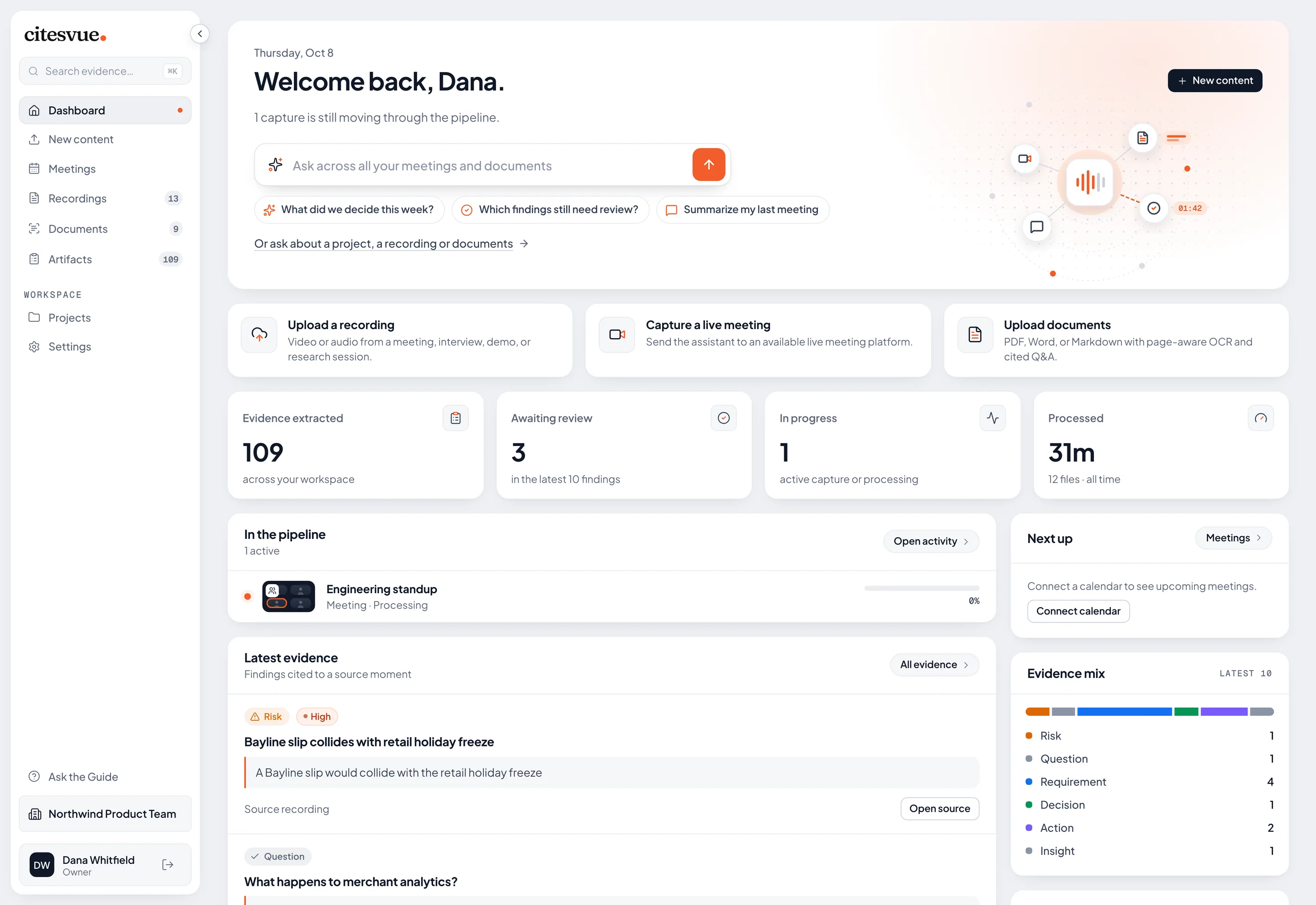The height and width of the screenshot is (905, 1316).
Task: Click the Ask the Guide help icon
Action: coord(34,776)
